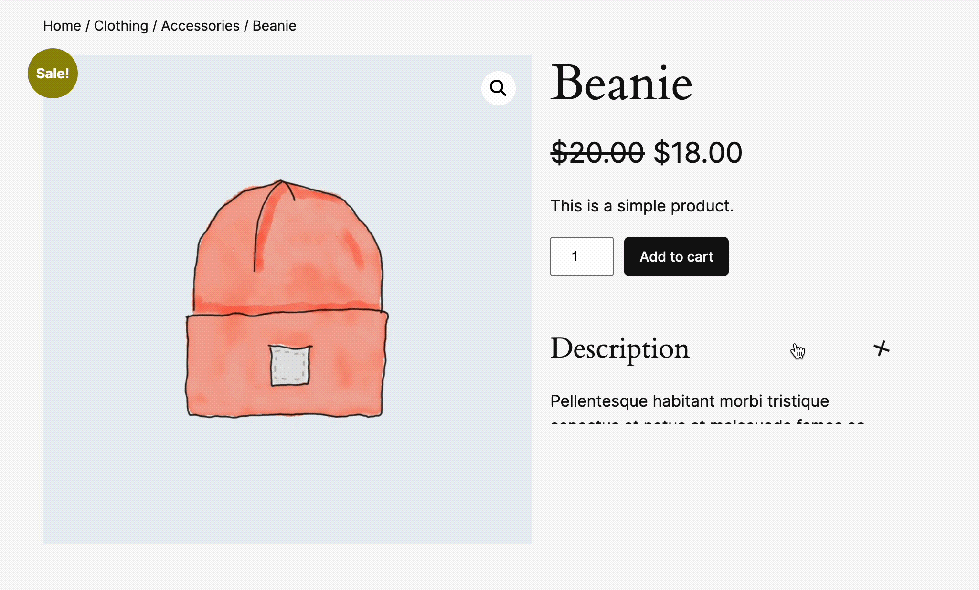Click the 'This is a simple product' text

642,206
